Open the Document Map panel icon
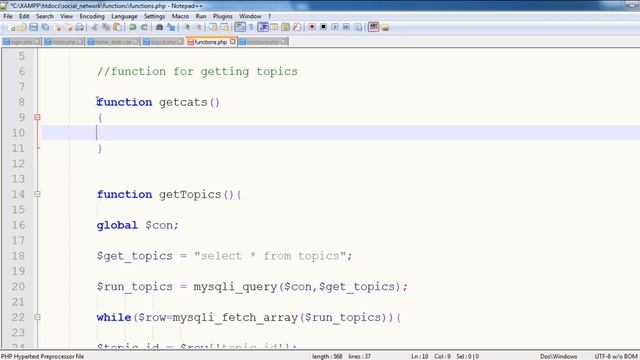This screenshot has width=640, height=360. pyautogui.click(x=285, y=27)
